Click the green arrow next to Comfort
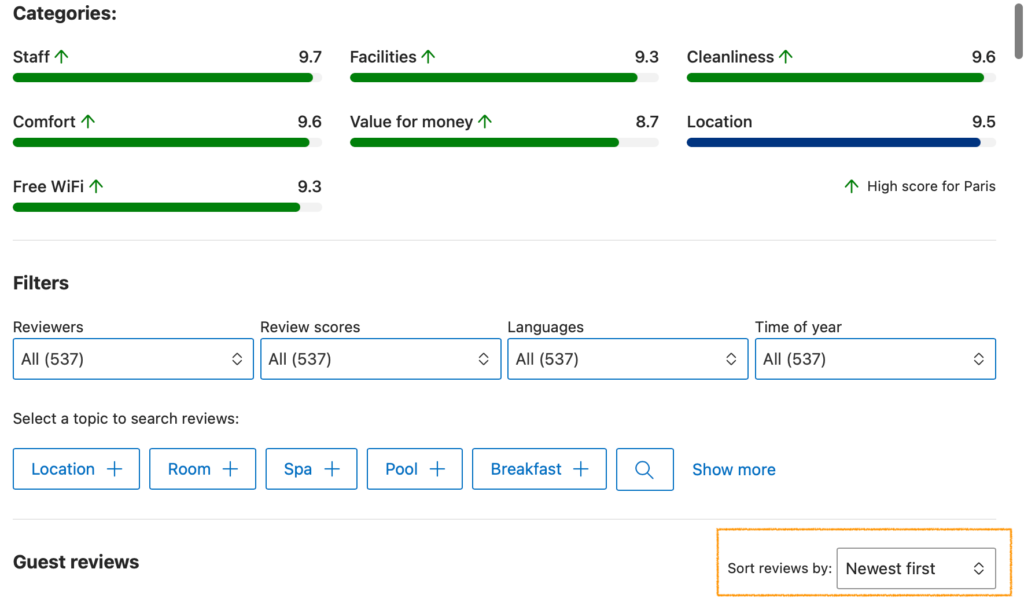 click(x=88, y=121)
